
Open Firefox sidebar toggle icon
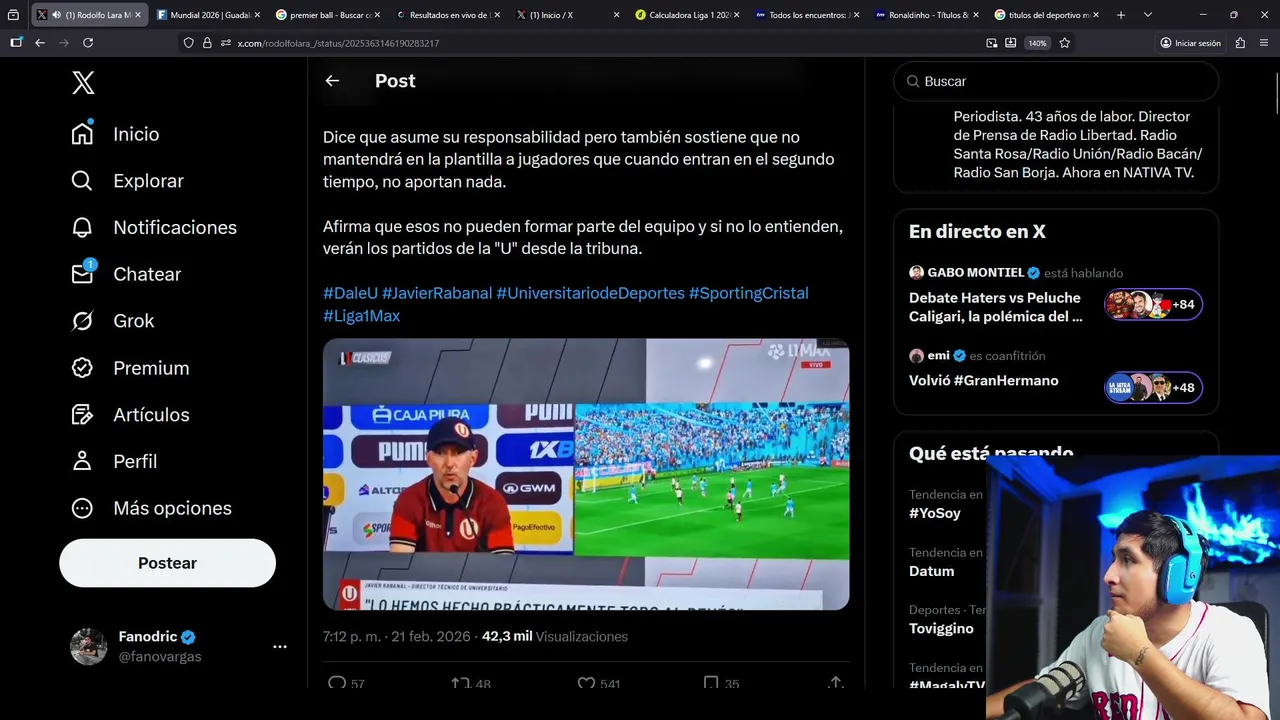[x=16, y=43]
